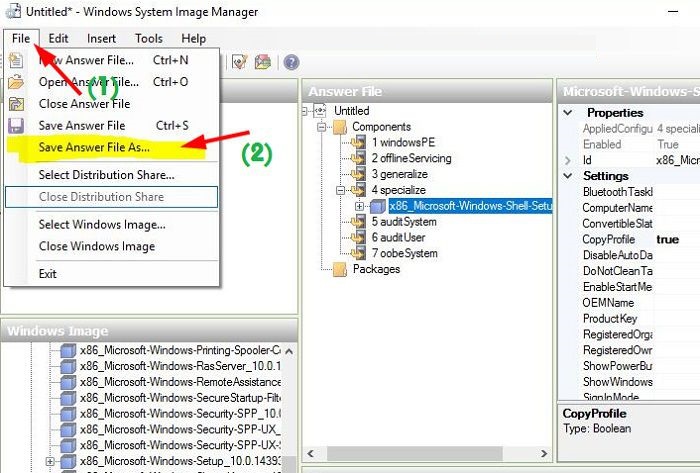This screenshot has width=700, height=473.
Task: Collapse the Components tree node
Action: [x=321, y=127]
